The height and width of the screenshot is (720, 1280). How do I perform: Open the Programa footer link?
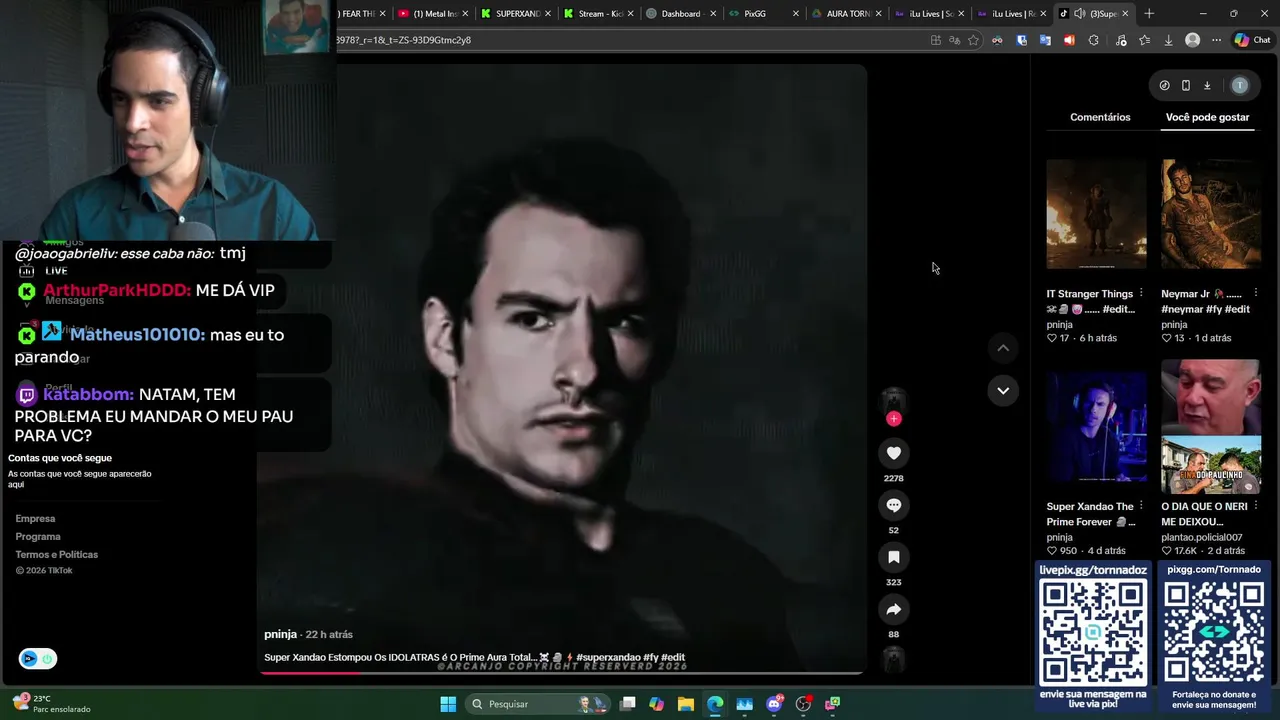click(x=38, y=537)
